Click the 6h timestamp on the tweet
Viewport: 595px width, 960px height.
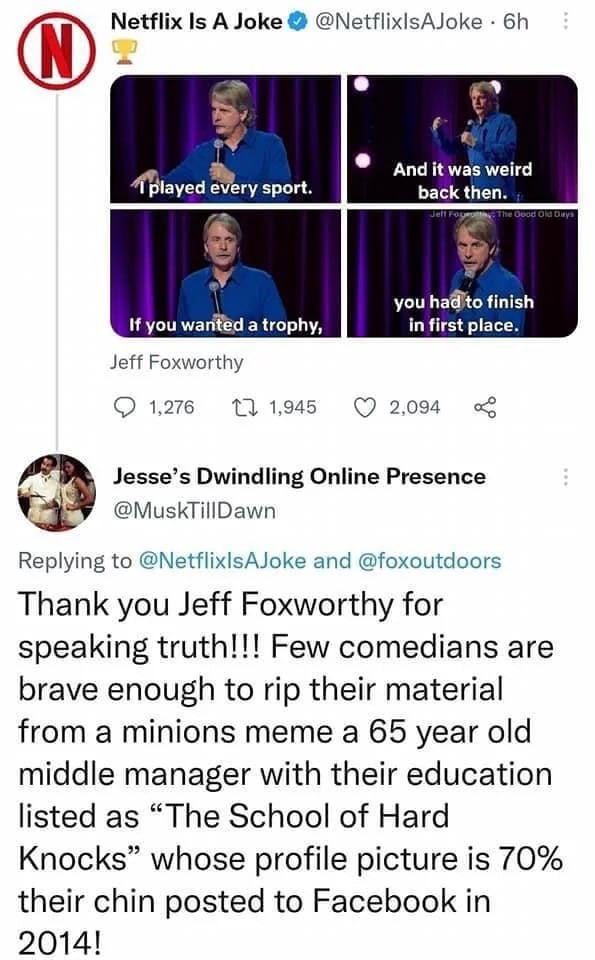coord(515,22)
